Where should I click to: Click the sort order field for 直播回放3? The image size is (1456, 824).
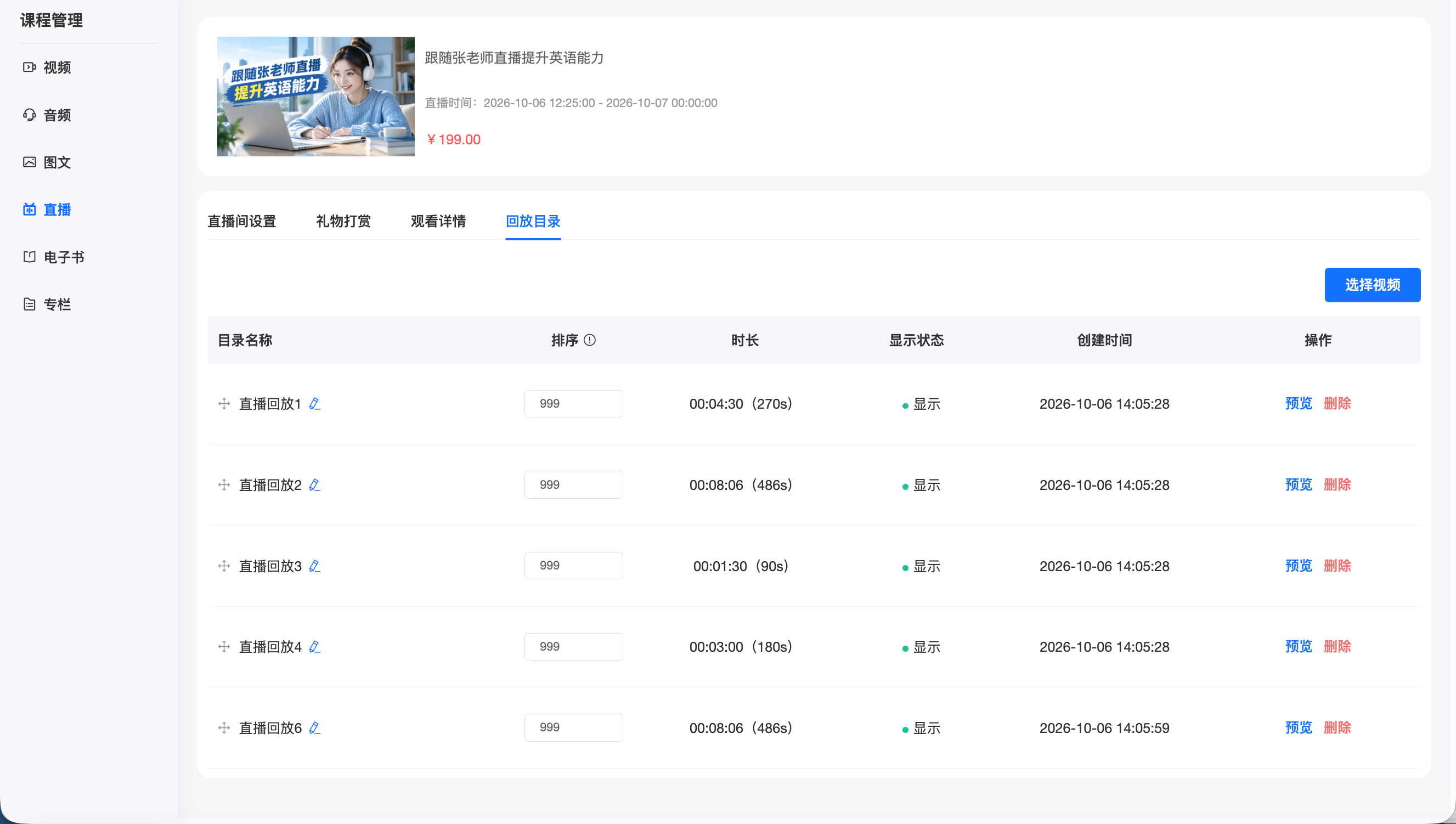(573, 566)
